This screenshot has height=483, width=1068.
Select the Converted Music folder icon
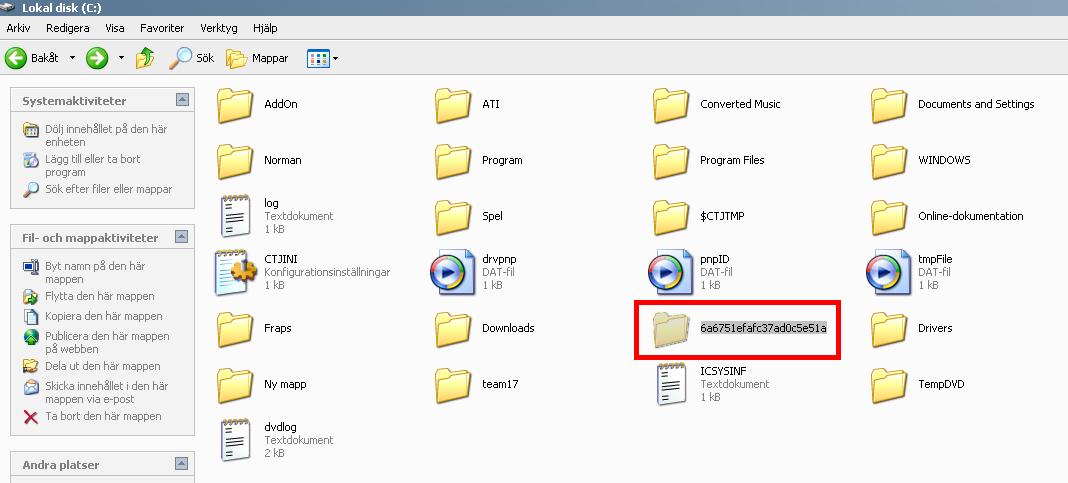click(x=671, y=105)
